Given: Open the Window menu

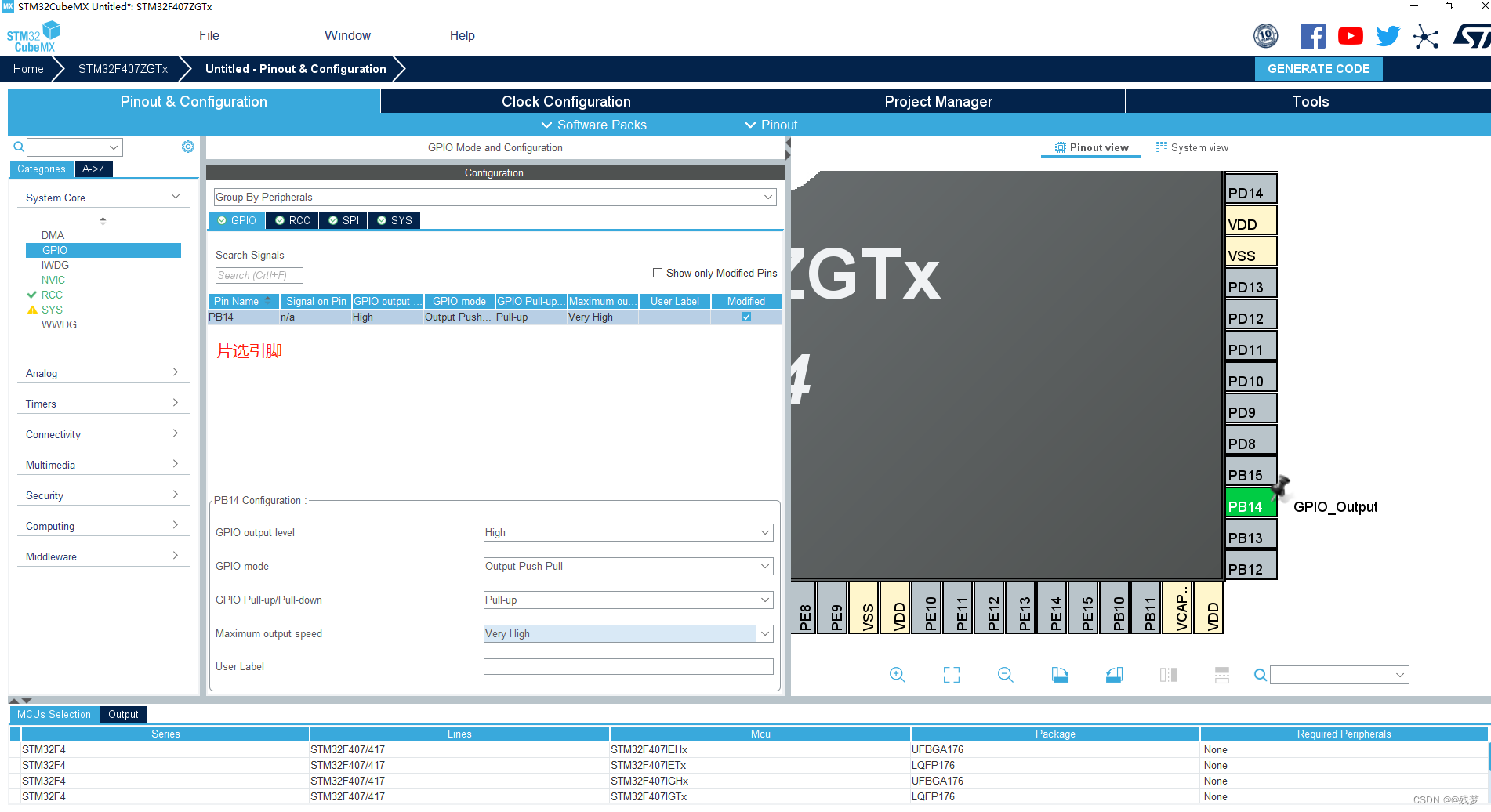Looking at the screenshot, I should 347,35.
